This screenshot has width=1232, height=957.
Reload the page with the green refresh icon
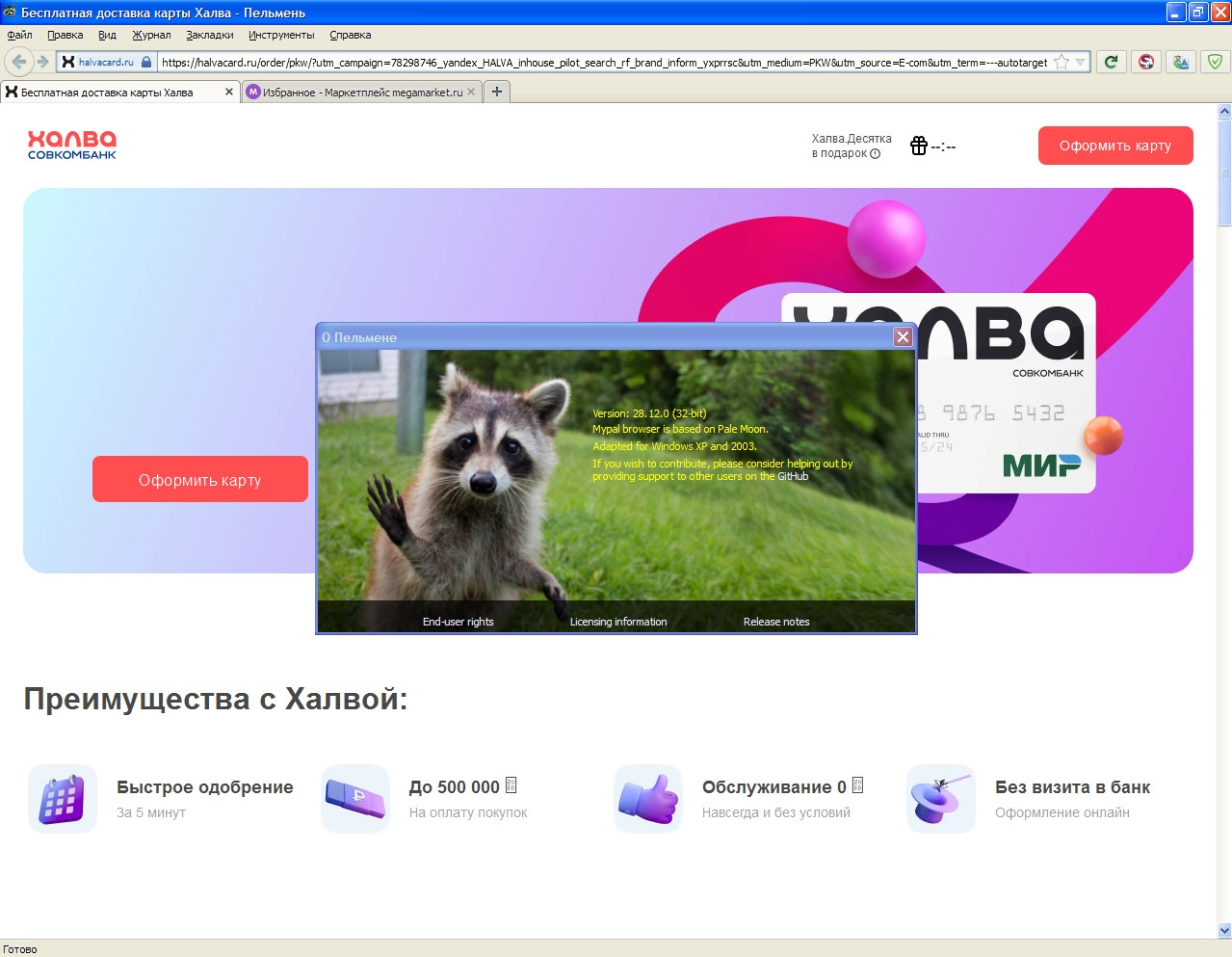1111,62
